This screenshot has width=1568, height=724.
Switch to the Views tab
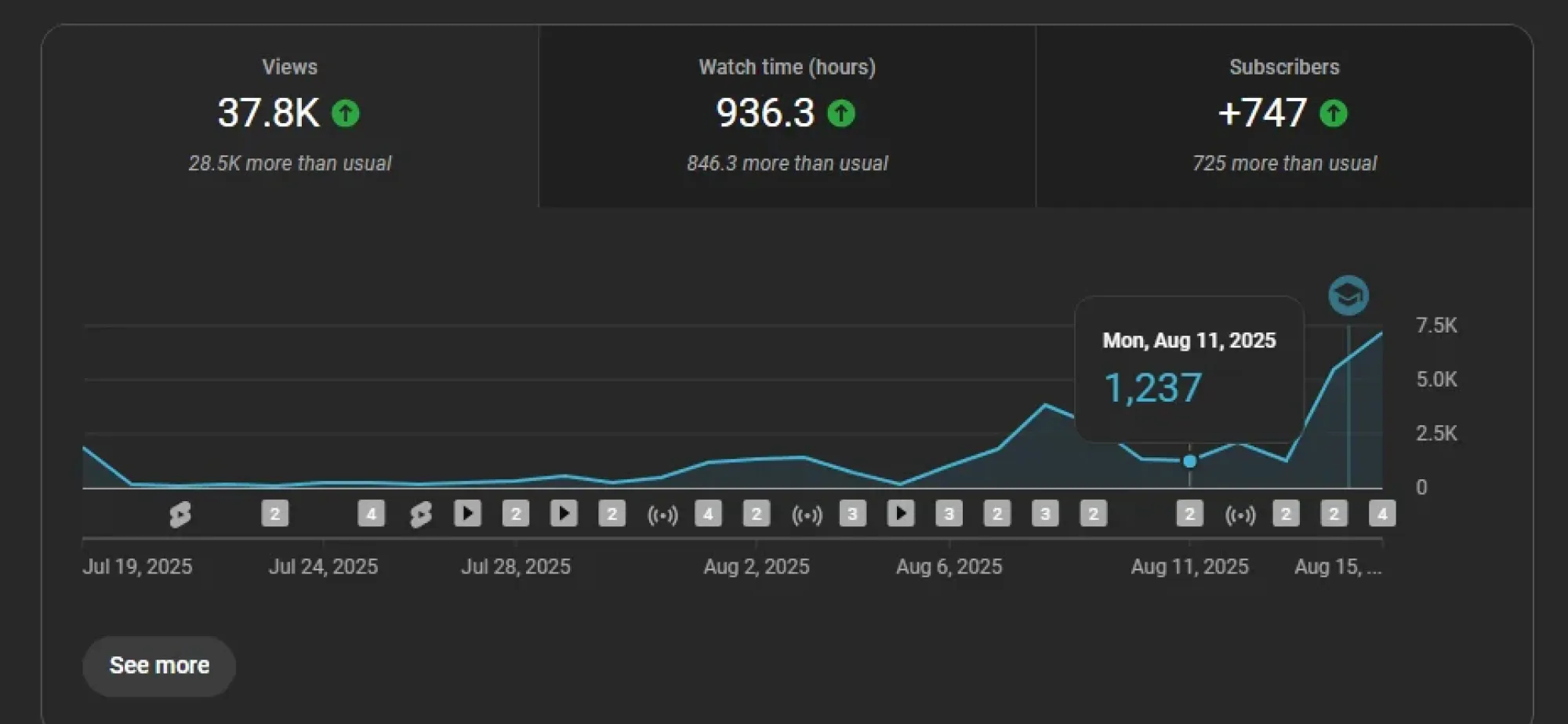[289, 115]
